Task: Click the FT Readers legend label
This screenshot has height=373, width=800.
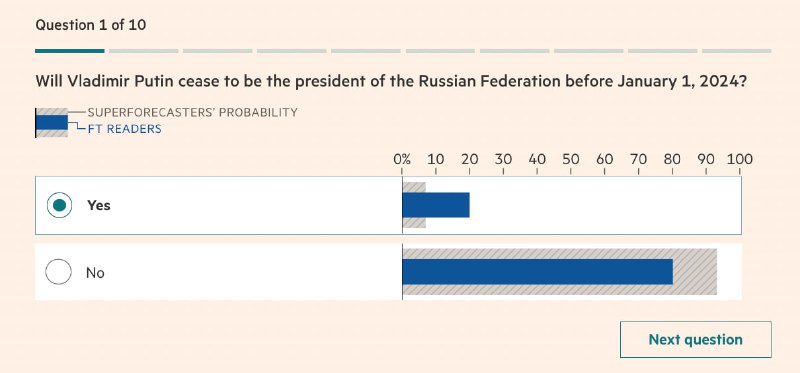Action: coord(124,129)
